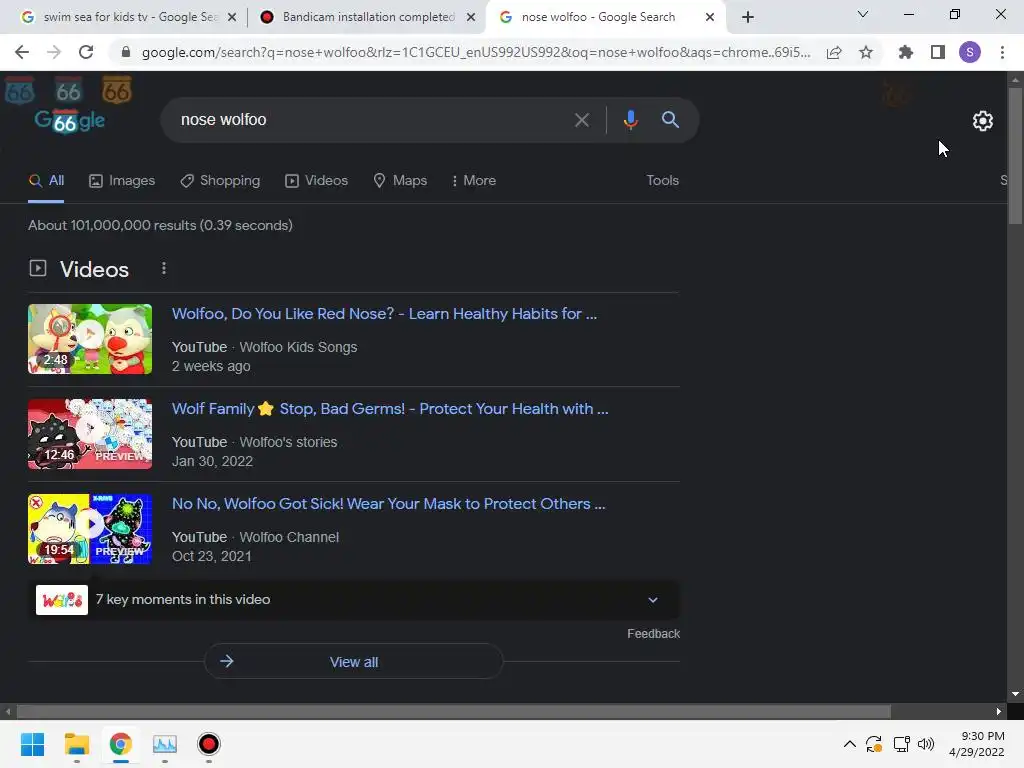Click the Feedback link
This screenshot has width=1024, height=768.
click(653, 633)
